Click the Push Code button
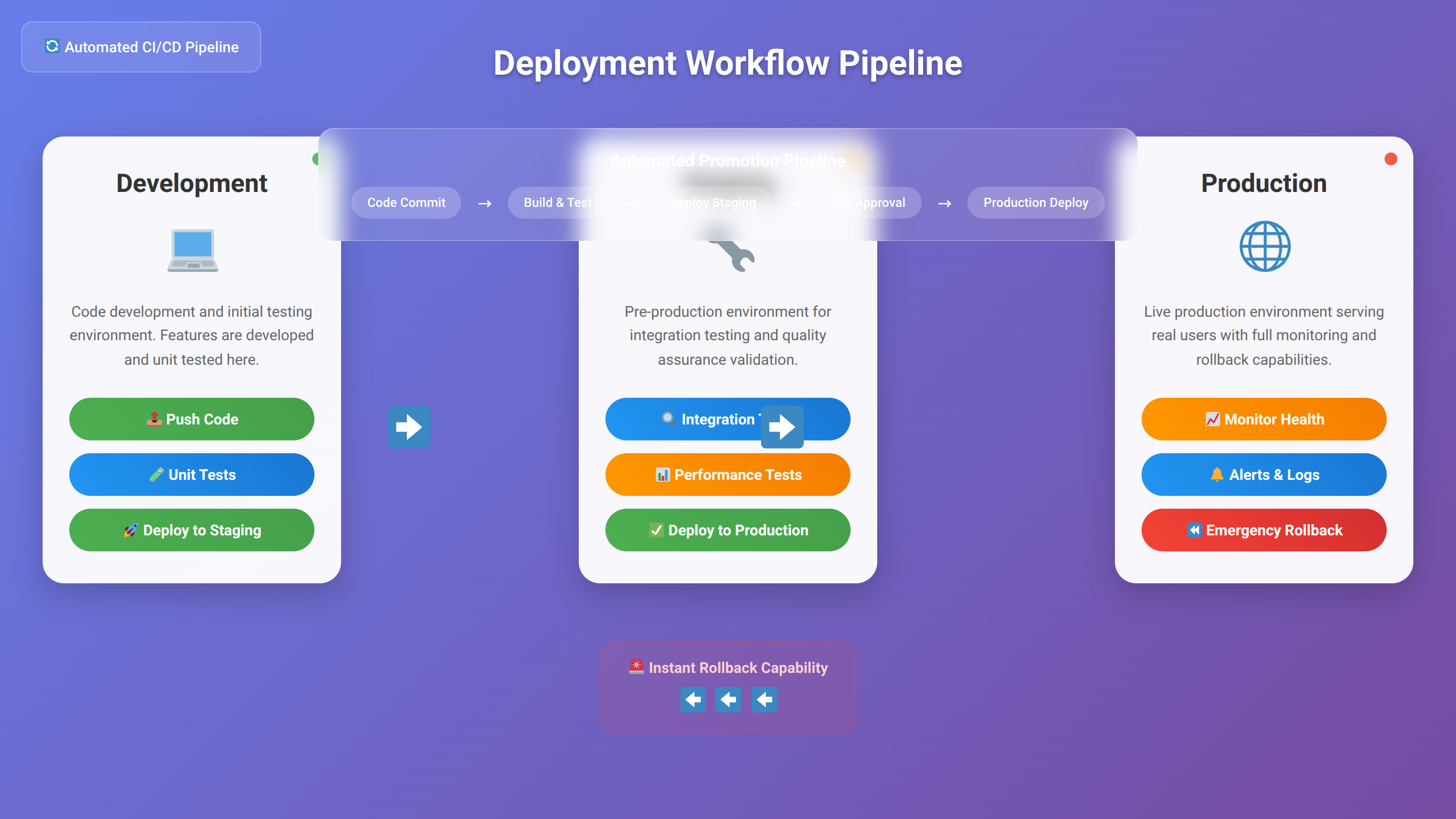This screenshot has width=1456, height=819. pos(192,419)
